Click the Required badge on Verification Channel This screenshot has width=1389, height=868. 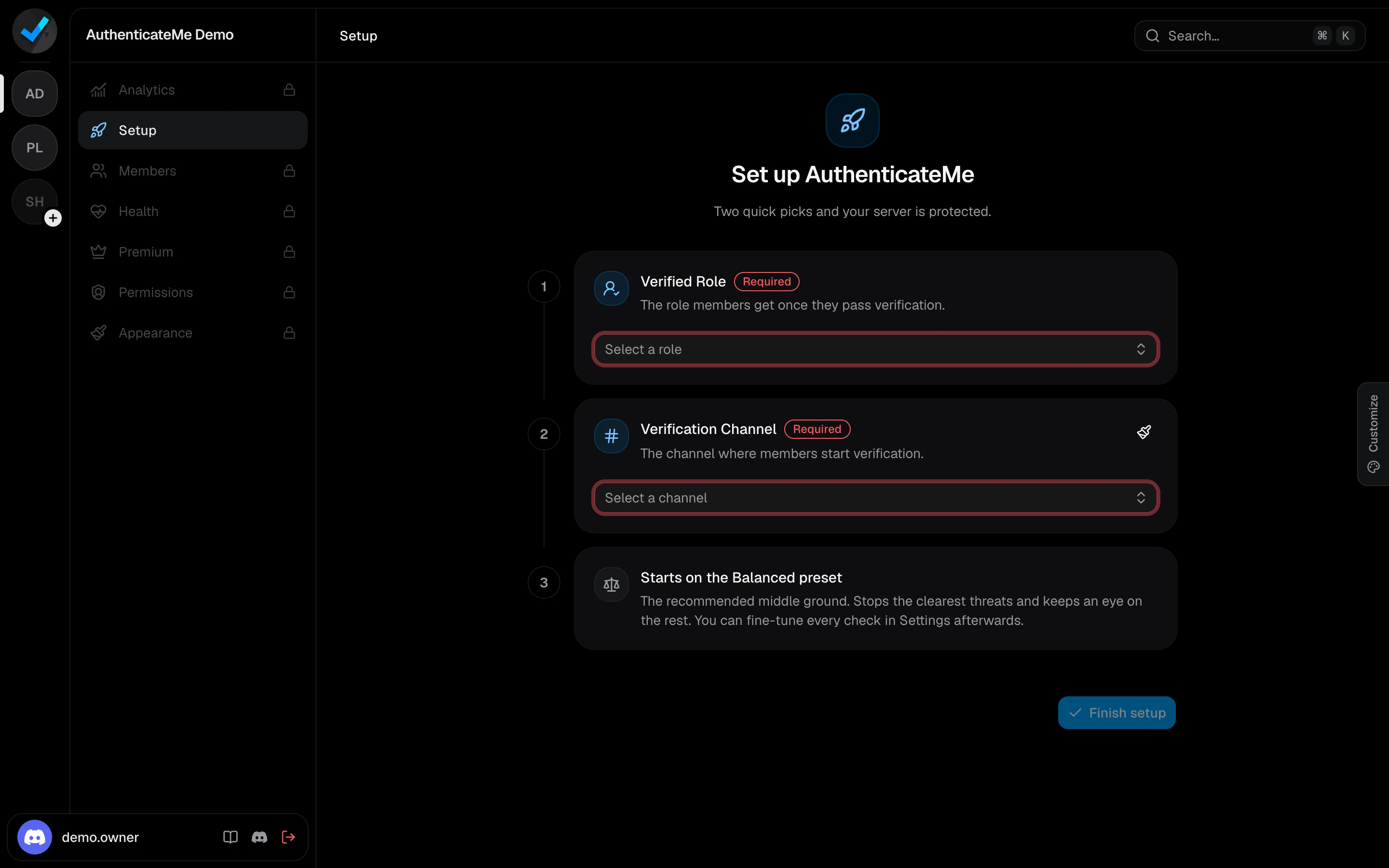click(817, 429)
